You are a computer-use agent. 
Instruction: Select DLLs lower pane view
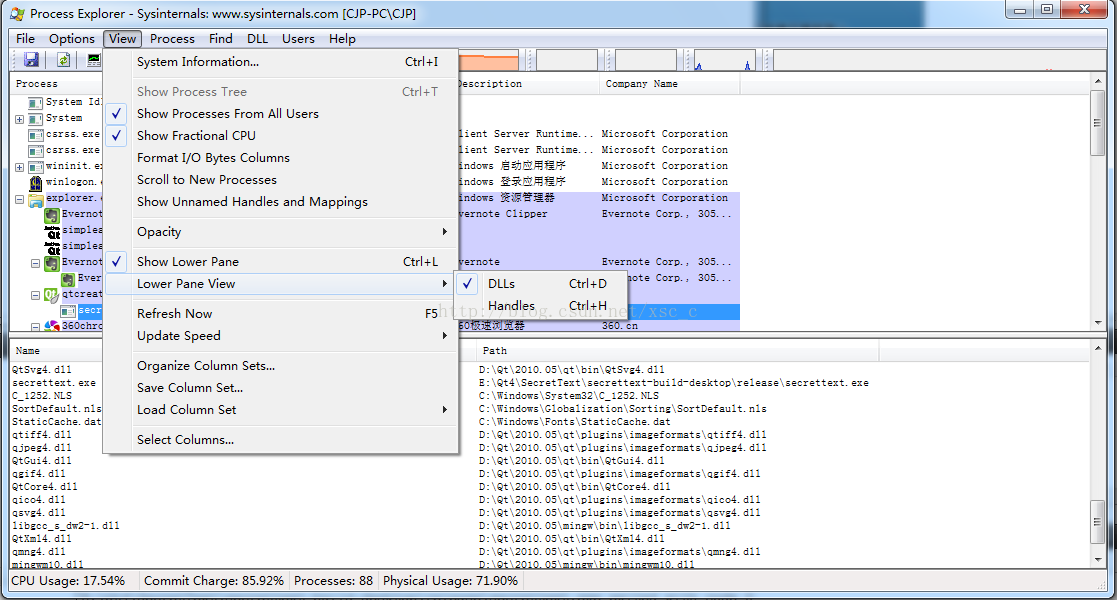(541, 284)
